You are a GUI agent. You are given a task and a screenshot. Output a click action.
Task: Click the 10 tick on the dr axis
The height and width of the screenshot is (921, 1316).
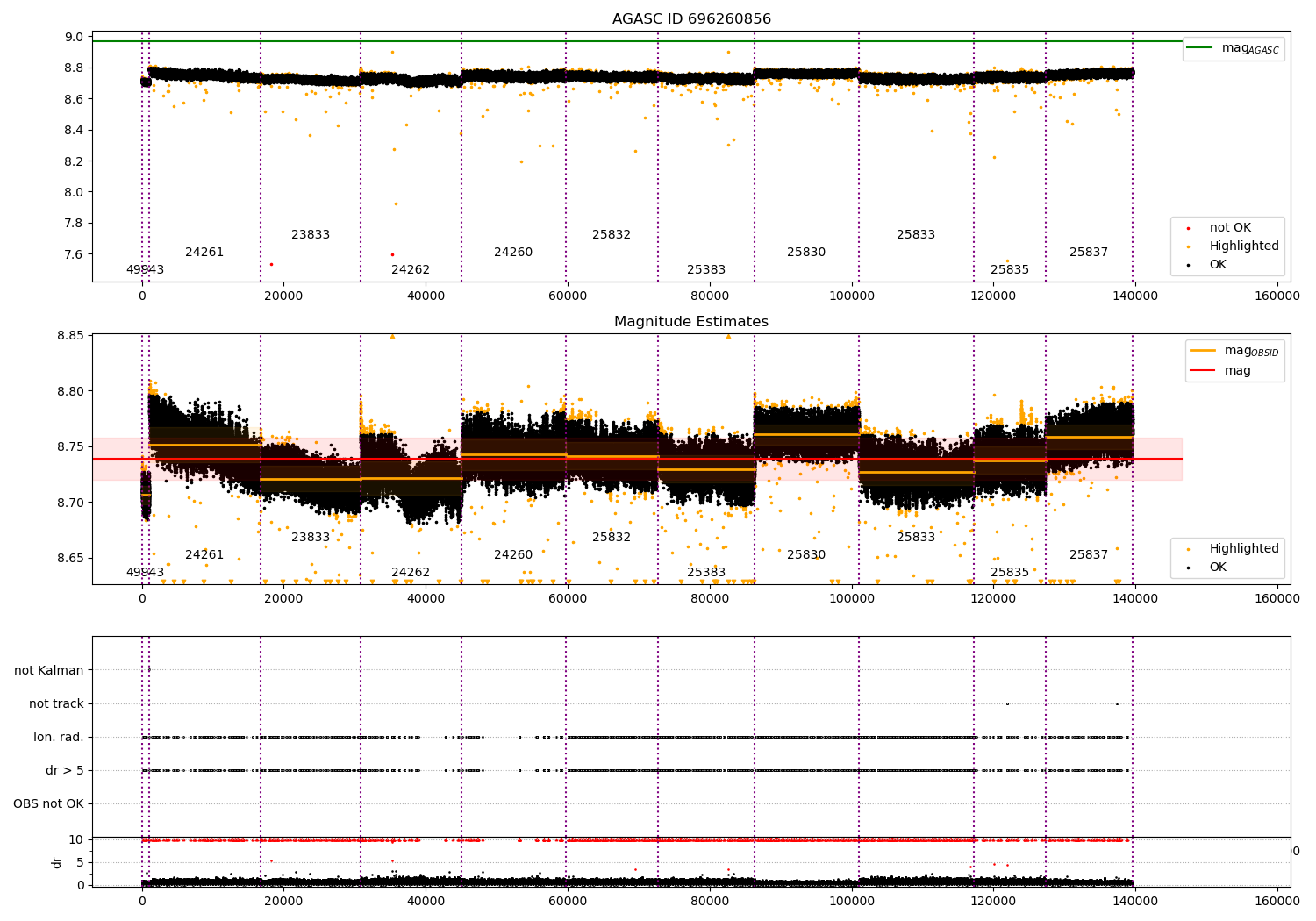tap(76, 839)
